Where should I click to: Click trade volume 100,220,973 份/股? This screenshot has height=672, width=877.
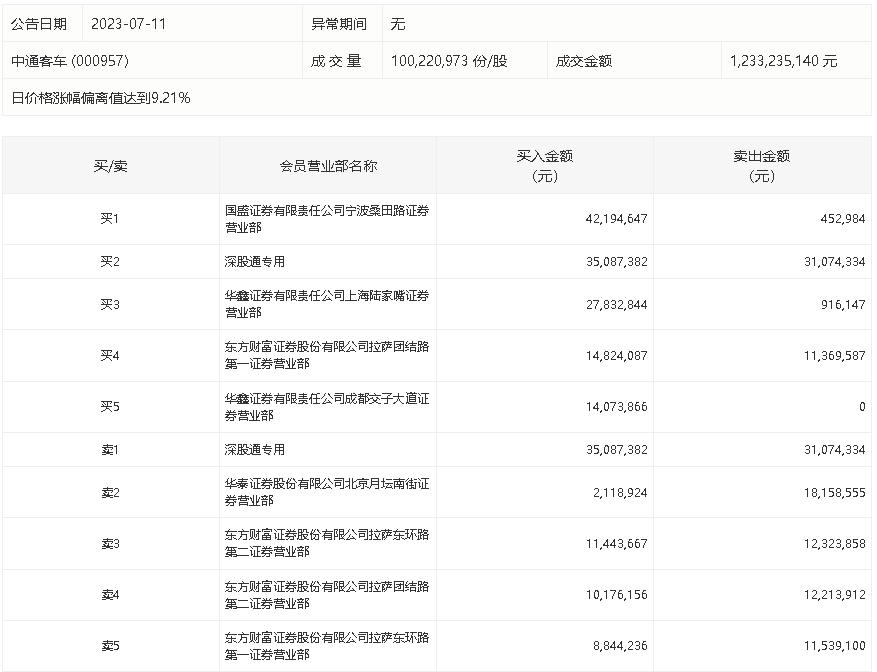tap(449, 61)
